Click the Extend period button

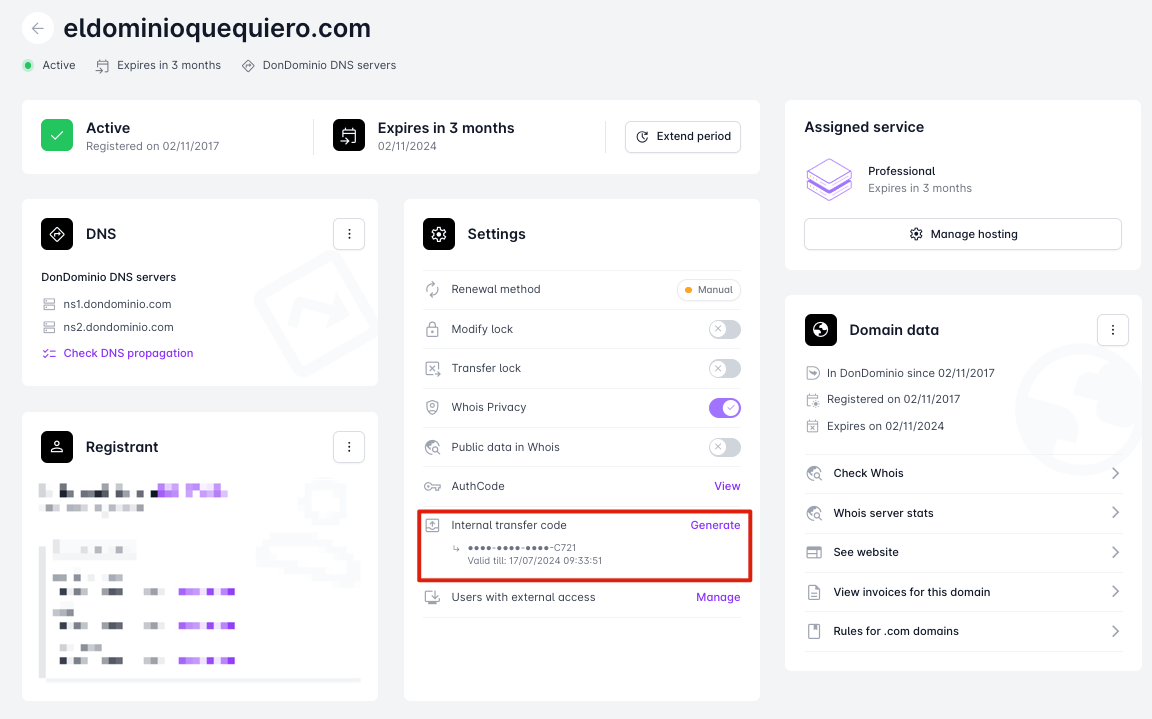coord(683,137)
